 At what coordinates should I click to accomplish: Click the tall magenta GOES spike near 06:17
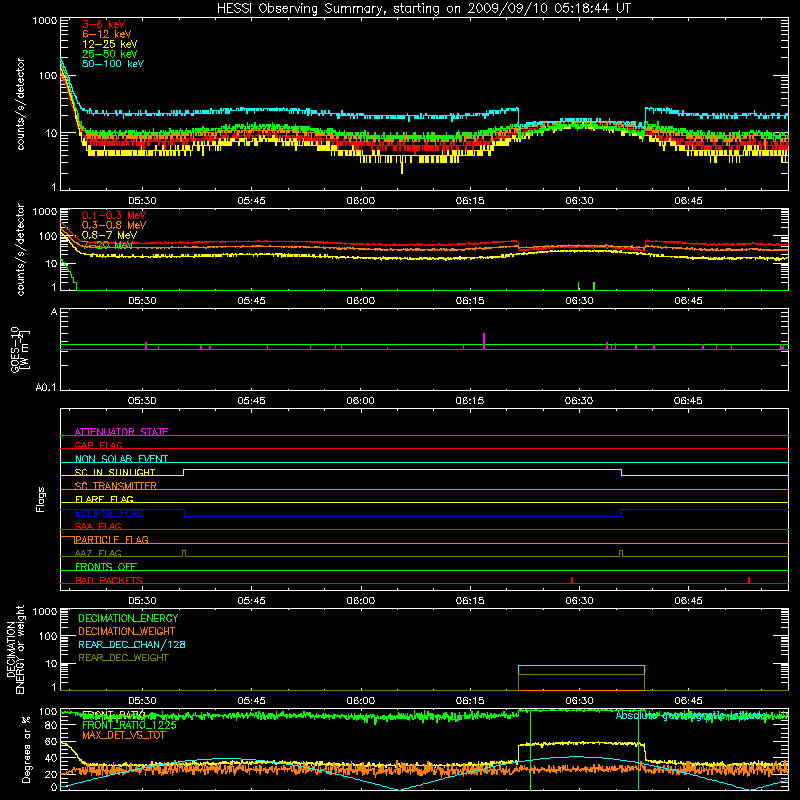coord(484,341)
